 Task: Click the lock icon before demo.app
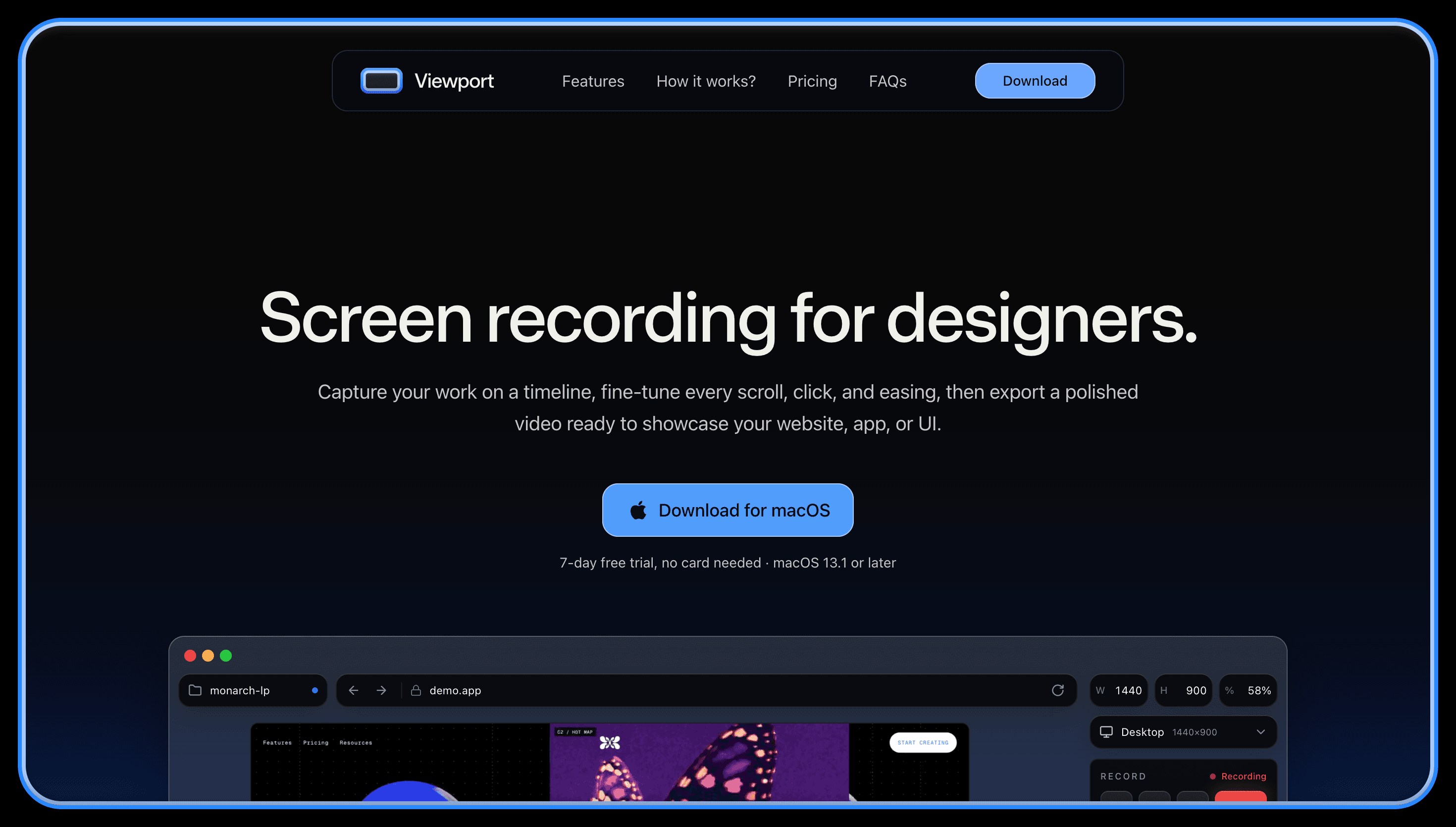click(416, 690)
